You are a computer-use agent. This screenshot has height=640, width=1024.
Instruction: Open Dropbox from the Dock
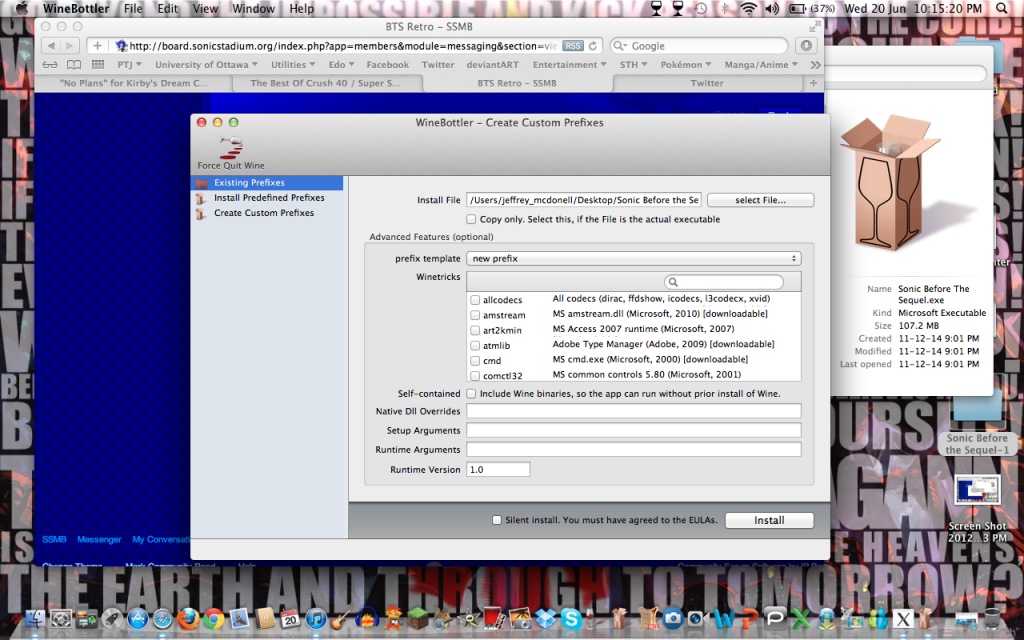coord(546,618)
